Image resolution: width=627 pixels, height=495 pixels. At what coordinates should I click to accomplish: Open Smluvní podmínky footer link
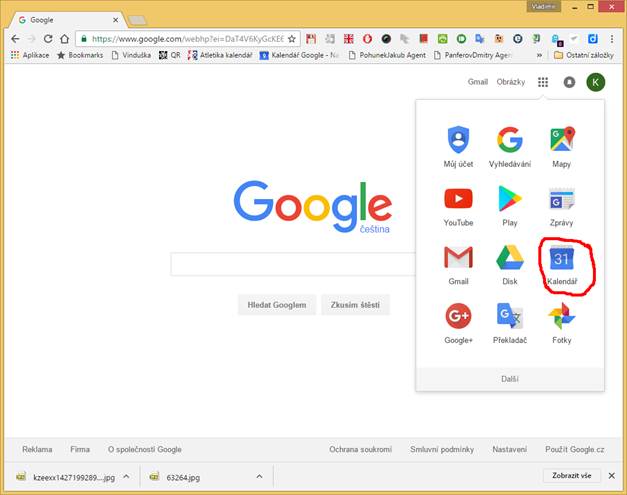click(x=442, y=449)
